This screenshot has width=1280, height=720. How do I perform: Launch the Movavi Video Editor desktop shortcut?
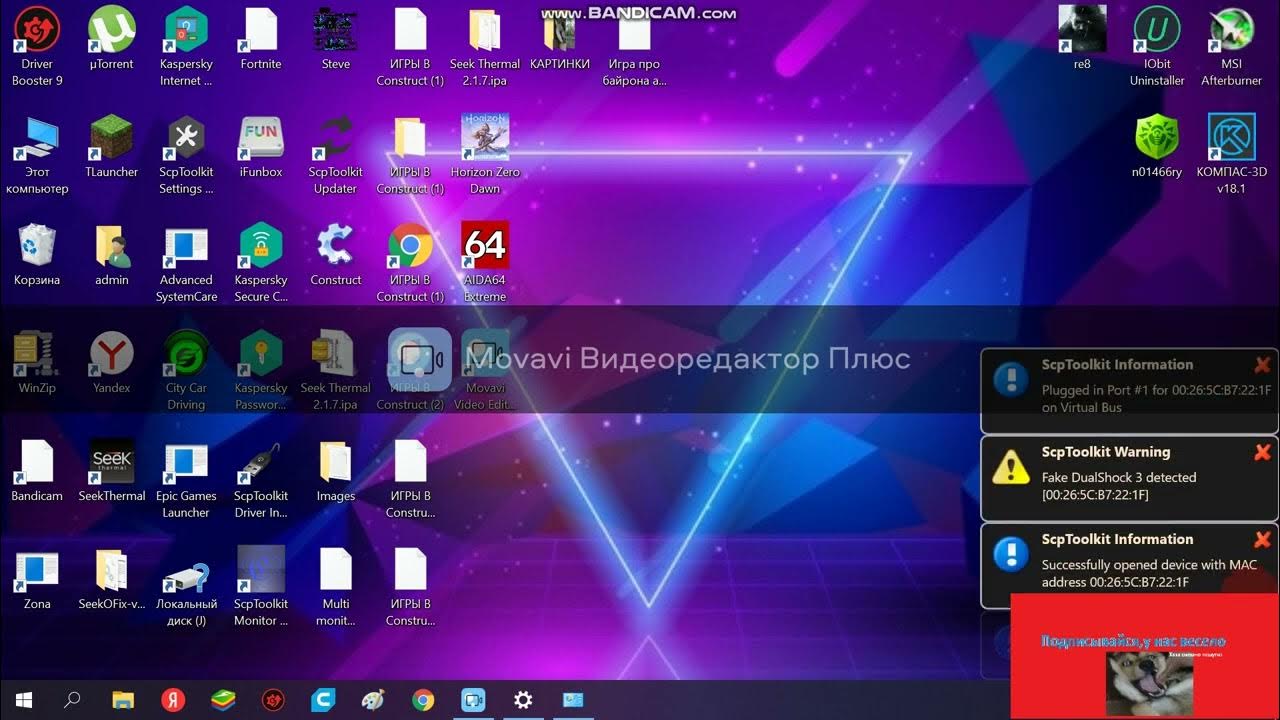pos(485,354)
